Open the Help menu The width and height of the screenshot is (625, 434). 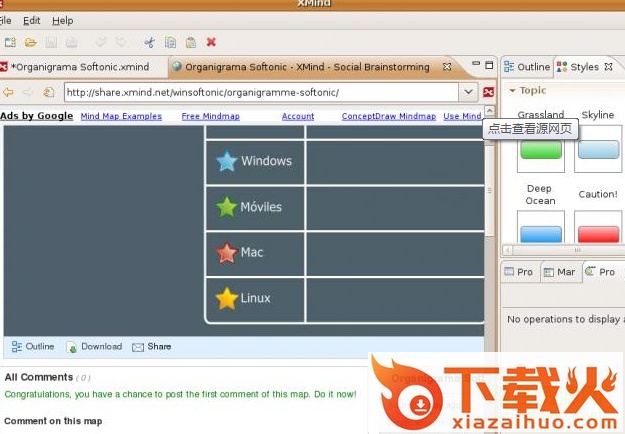[x=63, y=21]
